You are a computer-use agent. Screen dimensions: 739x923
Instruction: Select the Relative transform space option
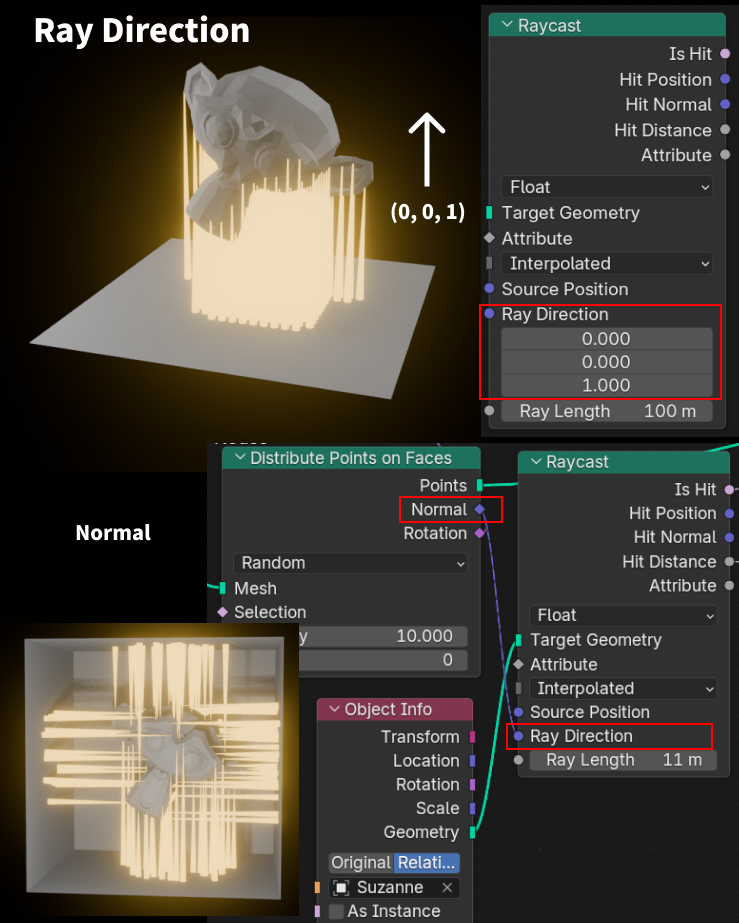(427, 863)
